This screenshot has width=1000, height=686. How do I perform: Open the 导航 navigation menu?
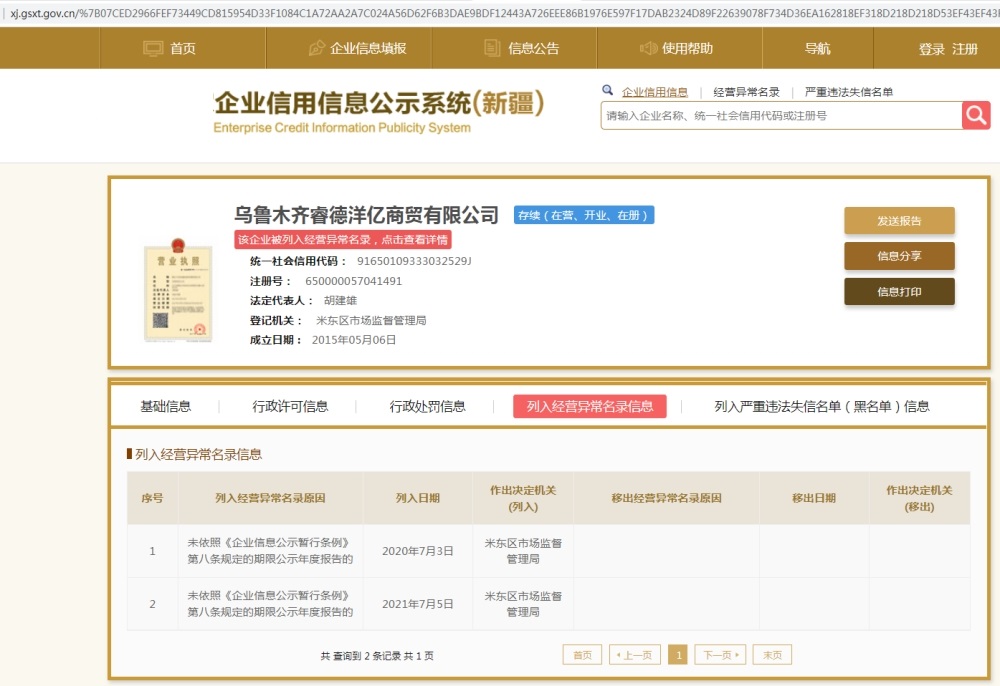coord(817,48)
